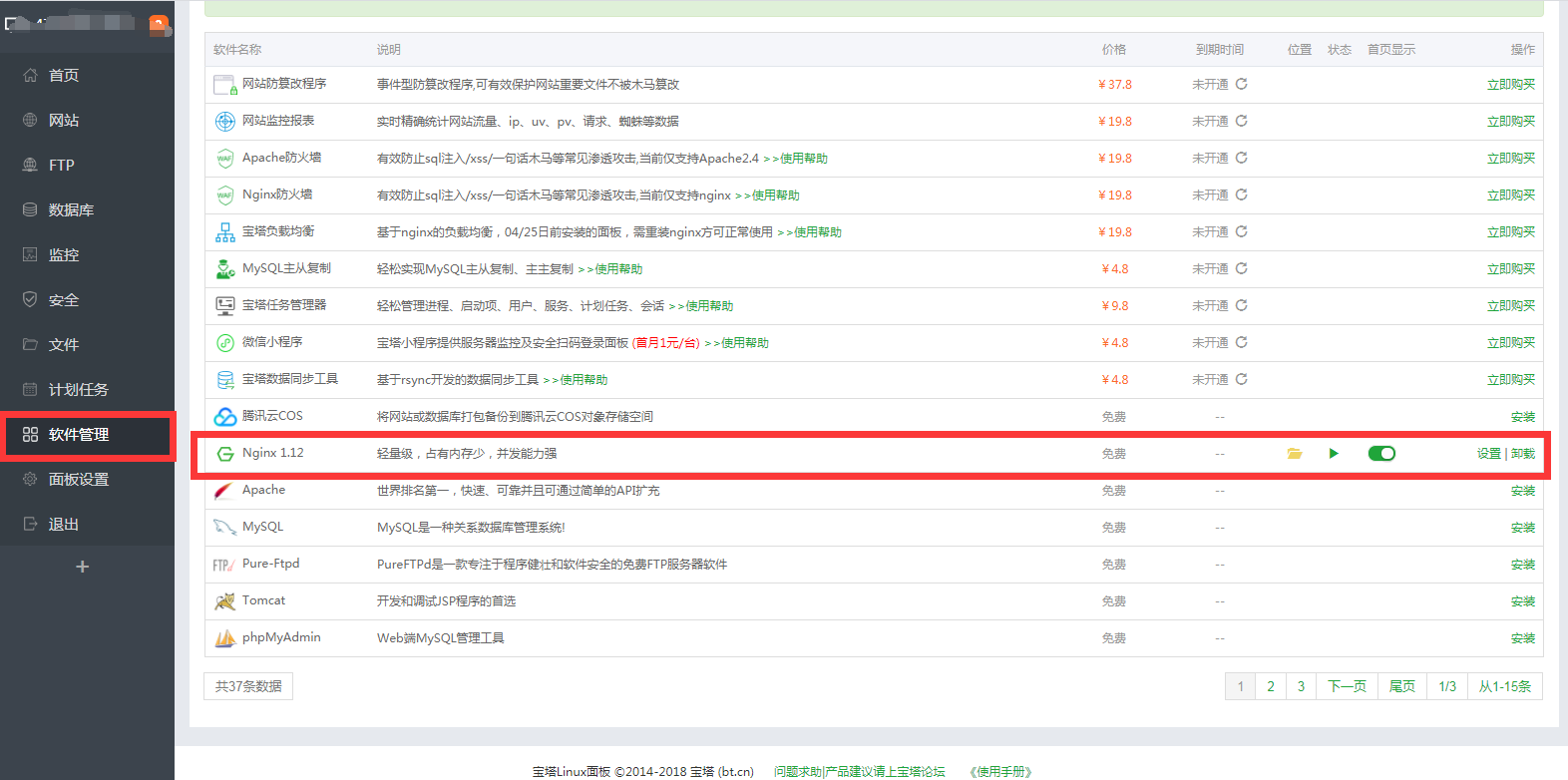Click the MySQL主从复制 icon
Image resolution: width=1568 pixels, height=780 pixels.
pos(225,269)
